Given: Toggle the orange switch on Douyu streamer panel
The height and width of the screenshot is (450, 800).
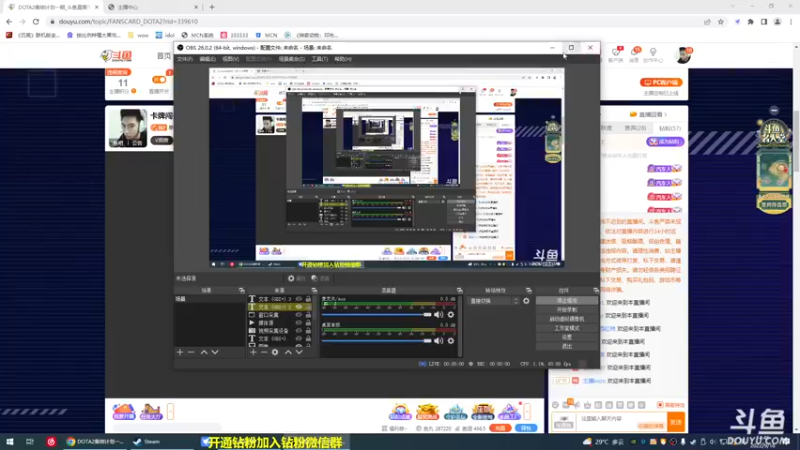Looking at the screenshot, I should coord(159,80).
